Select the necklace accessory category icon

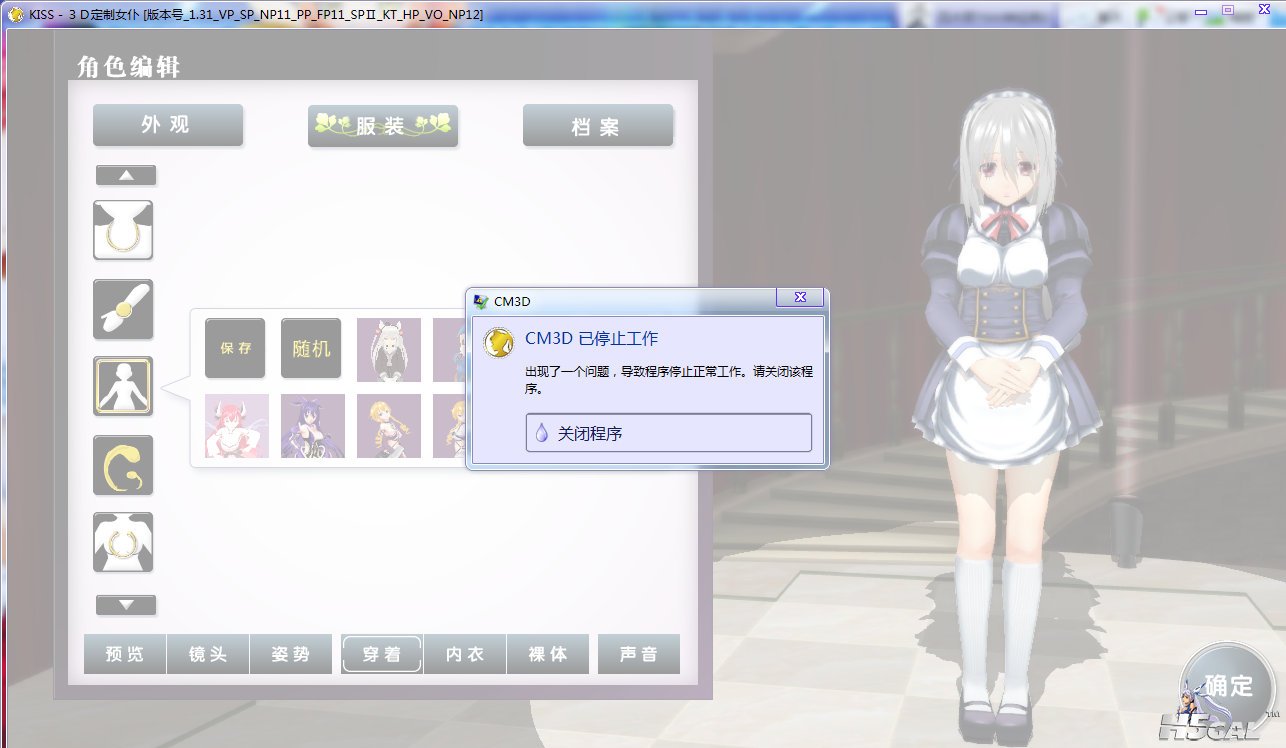click(x=123, y=230)
